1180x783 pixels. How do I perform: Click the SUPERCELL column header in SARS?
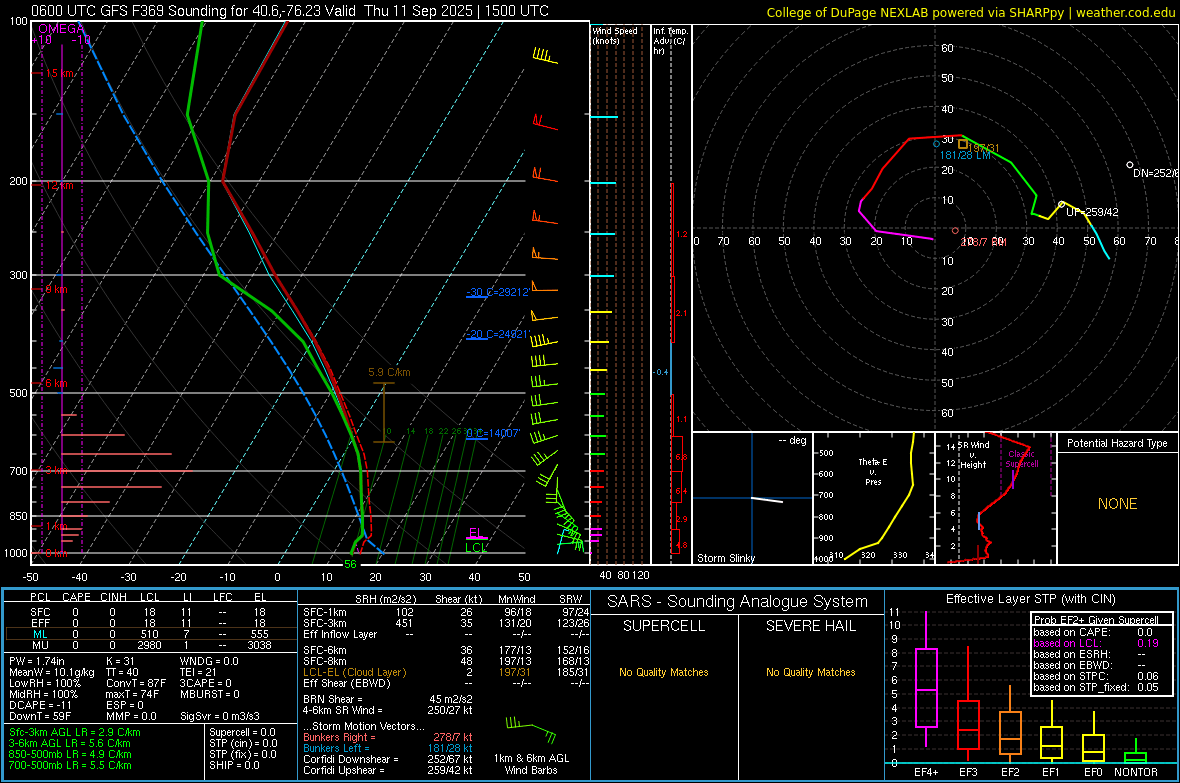click(664, 626)
